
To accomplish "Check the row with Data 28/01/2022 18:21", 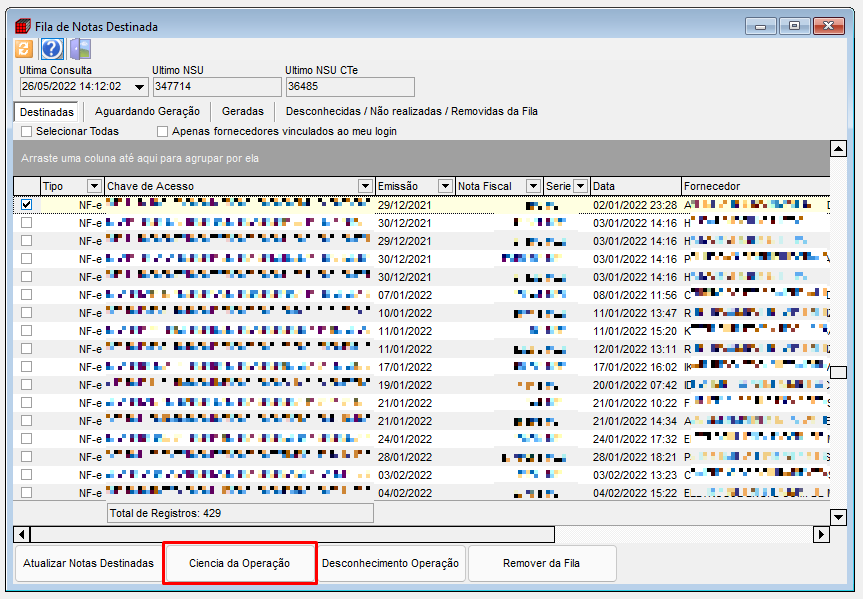I will coord(26,456).
